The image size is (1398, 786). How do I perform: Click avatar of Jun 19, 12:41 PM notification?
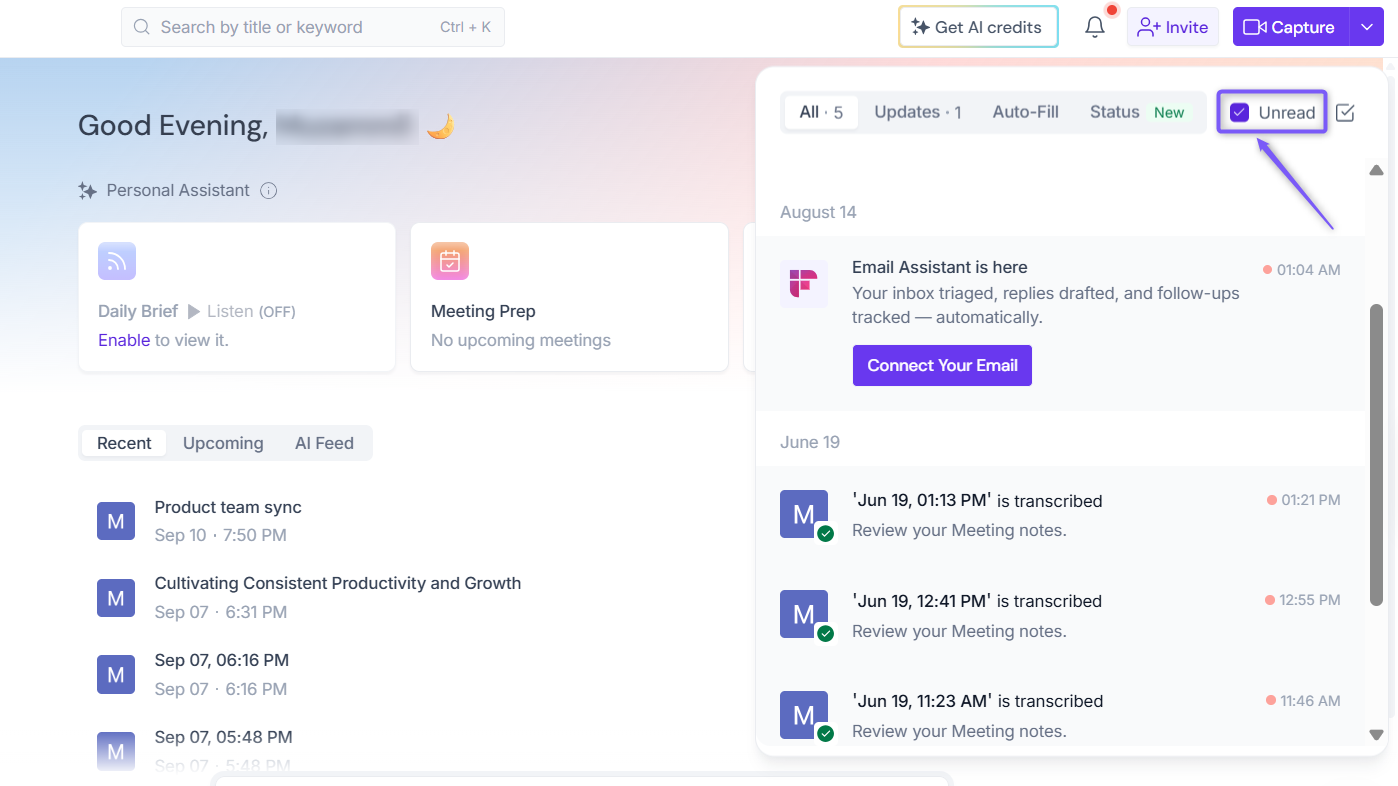804,614
